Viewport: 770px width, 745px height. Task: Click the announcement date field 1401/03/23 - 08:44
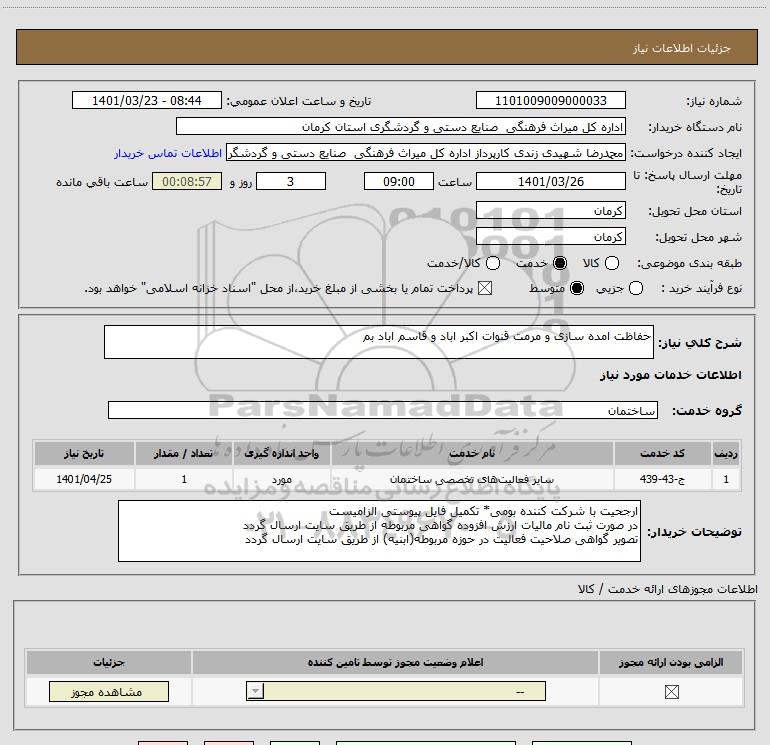coord(147,100)
